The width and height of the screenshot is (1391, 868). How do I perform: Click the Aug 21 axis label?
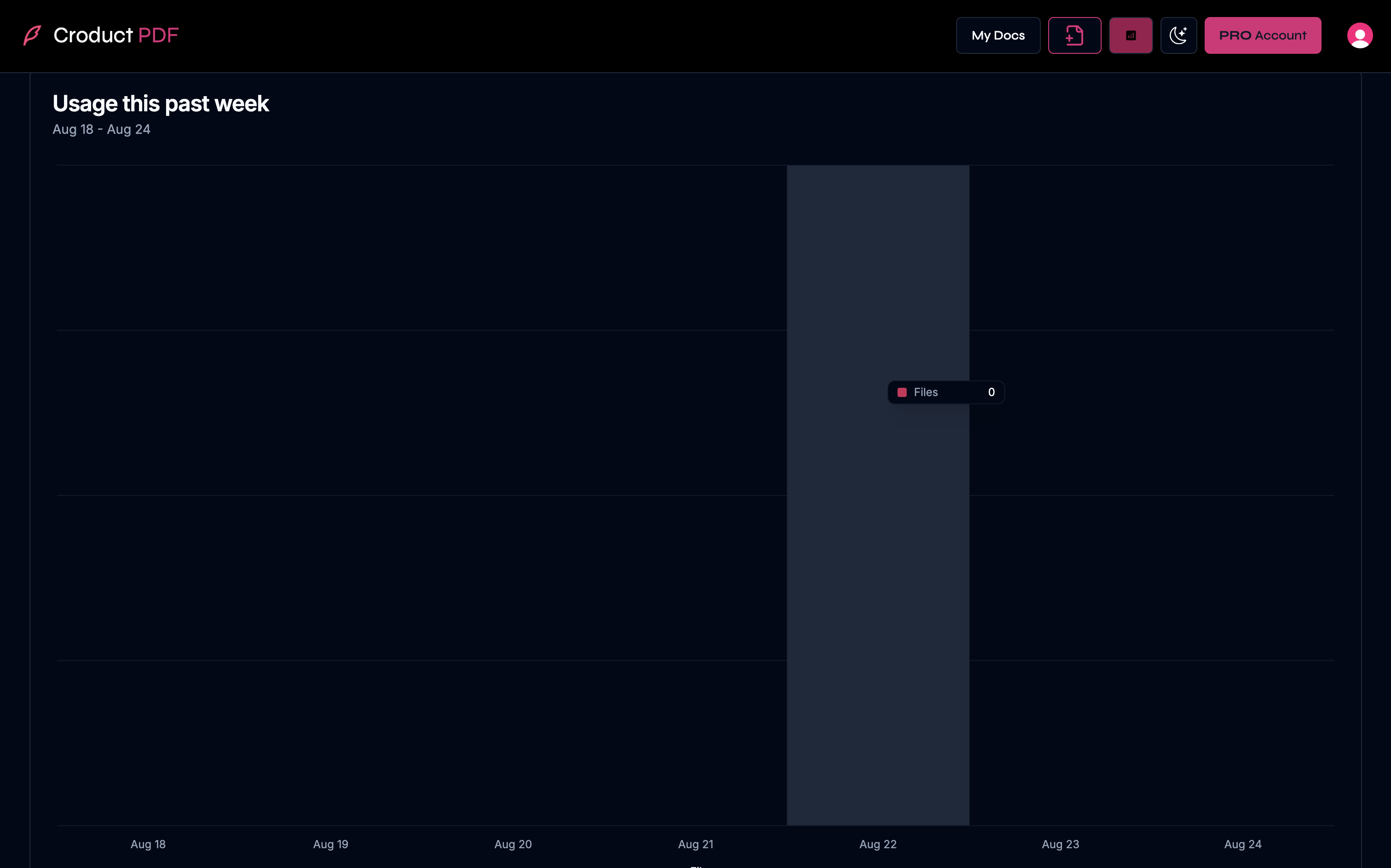tap(695, 844)
